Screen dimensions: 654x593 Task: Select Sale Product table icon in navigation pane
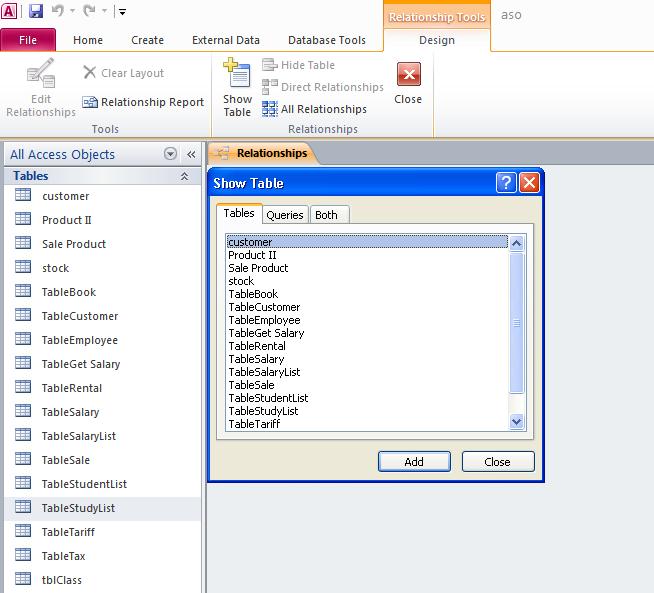(x=23, y=243)
